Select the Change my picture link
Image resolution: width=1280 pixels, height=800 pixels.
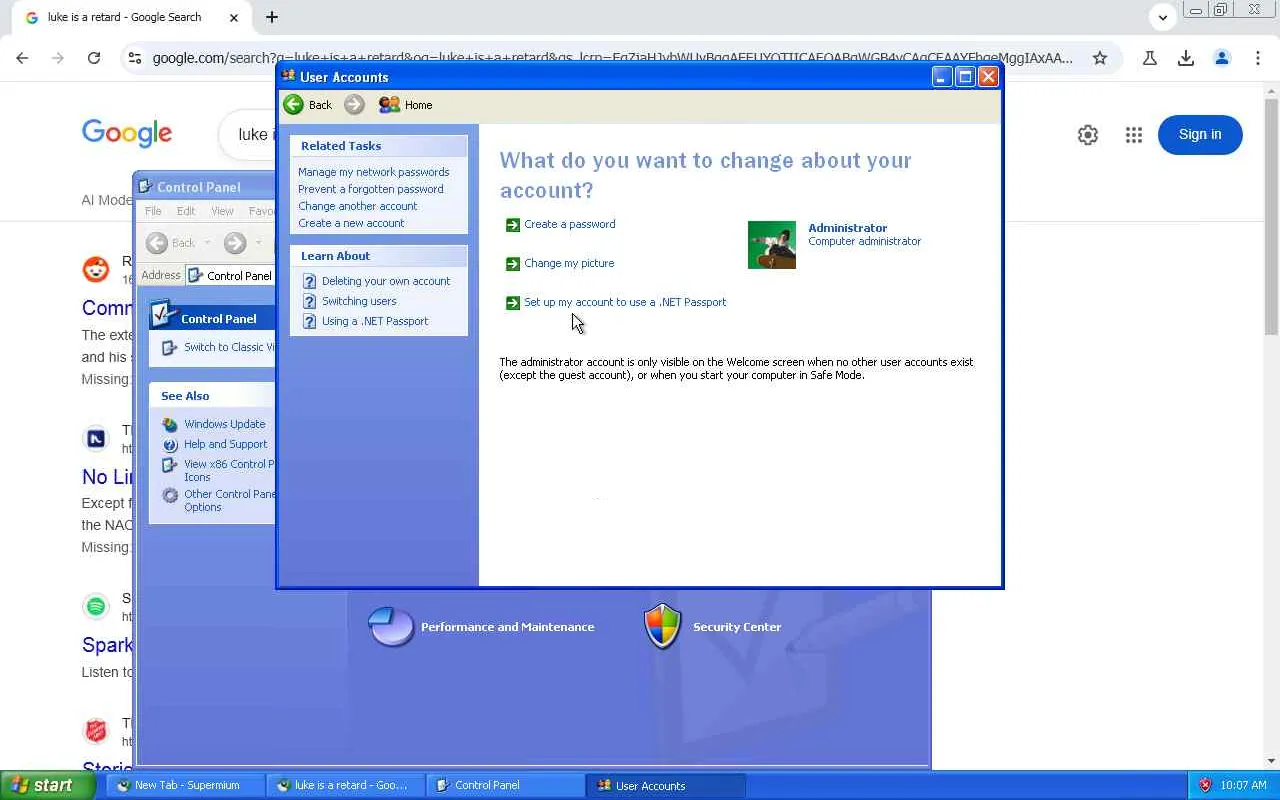[569, 263]
